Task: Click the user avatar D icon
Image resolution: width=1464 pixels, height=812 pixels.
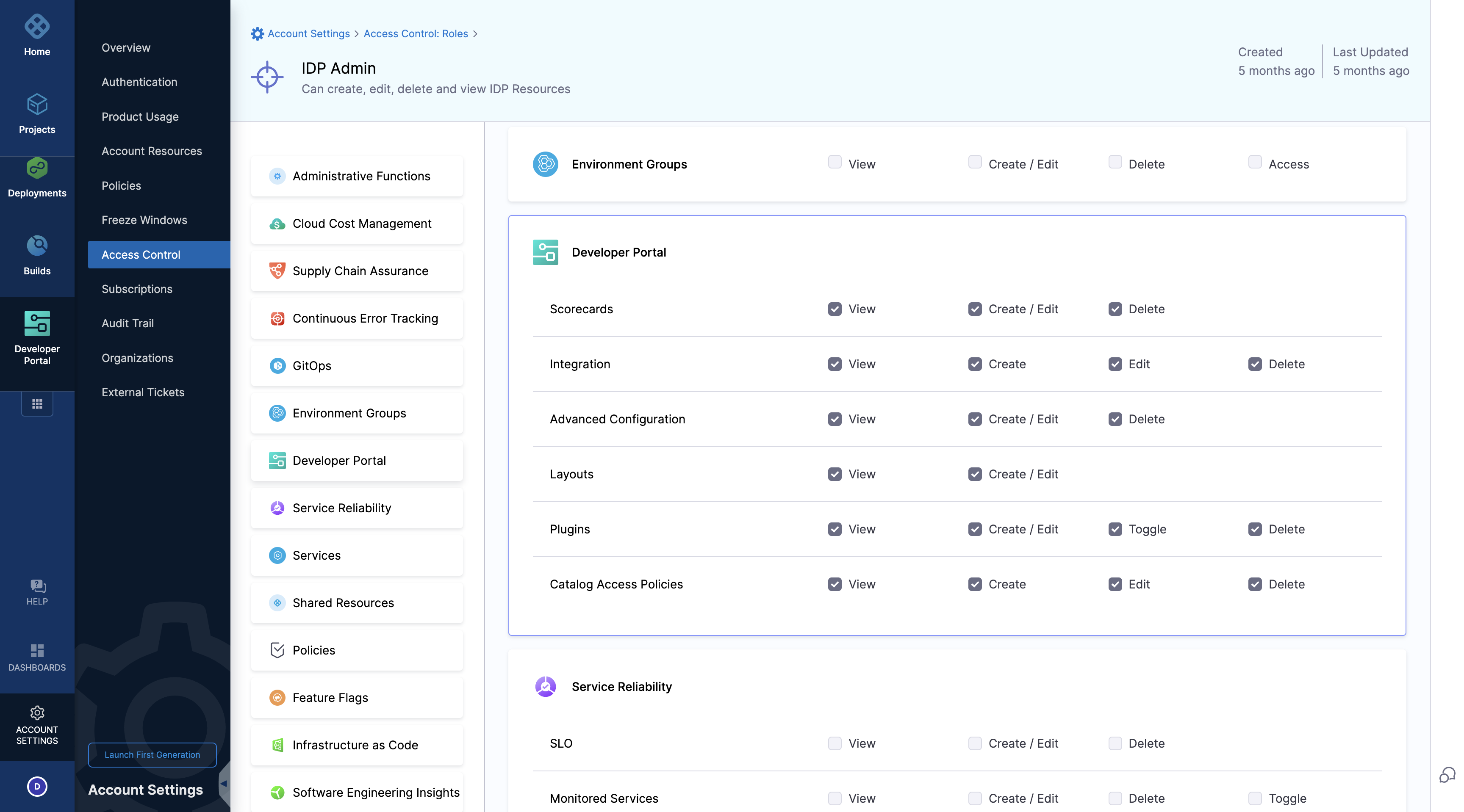Action: (x=37, y=787)
